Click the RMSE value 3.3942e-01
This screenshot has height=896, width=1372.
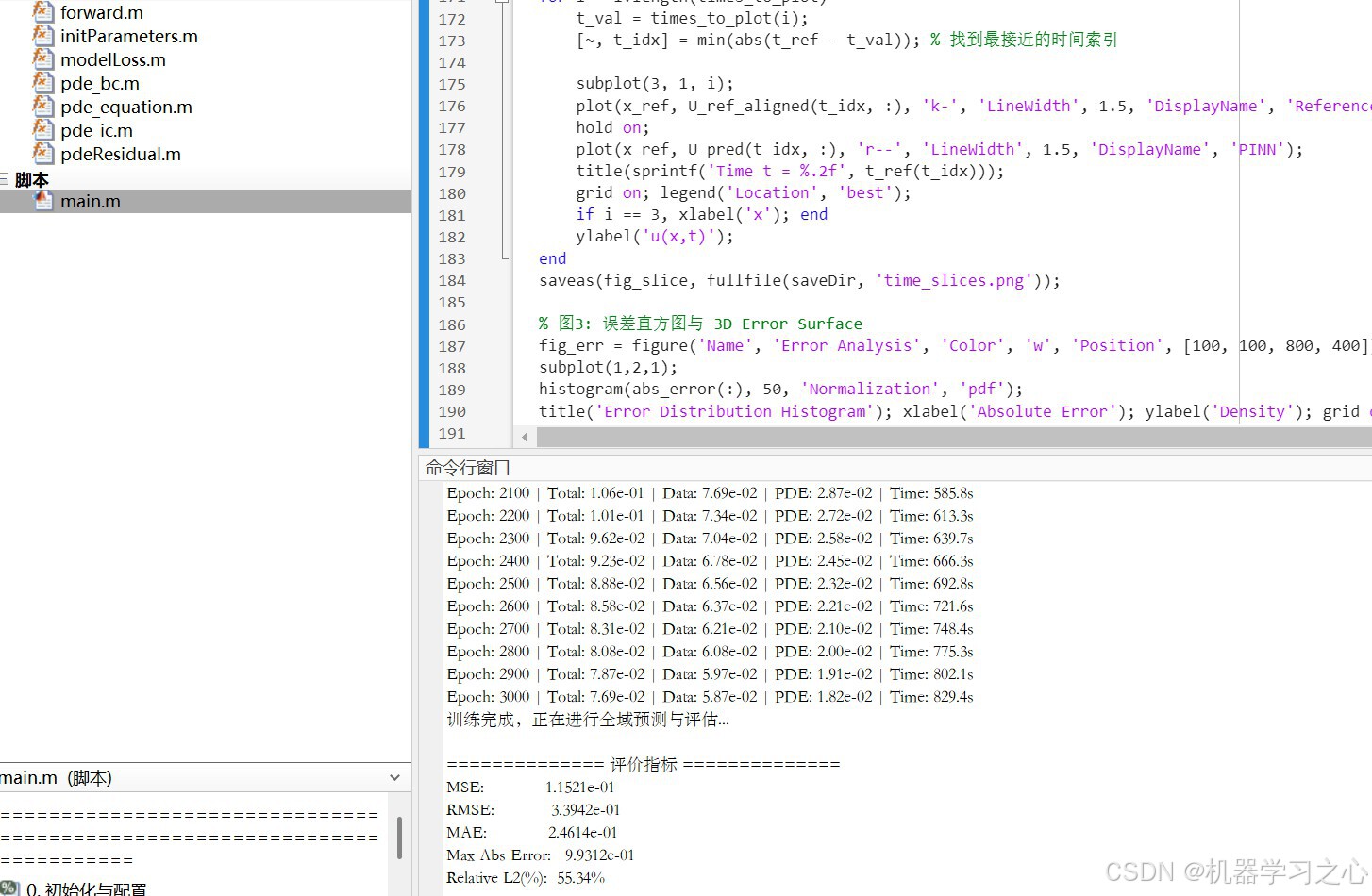point(586,810)
